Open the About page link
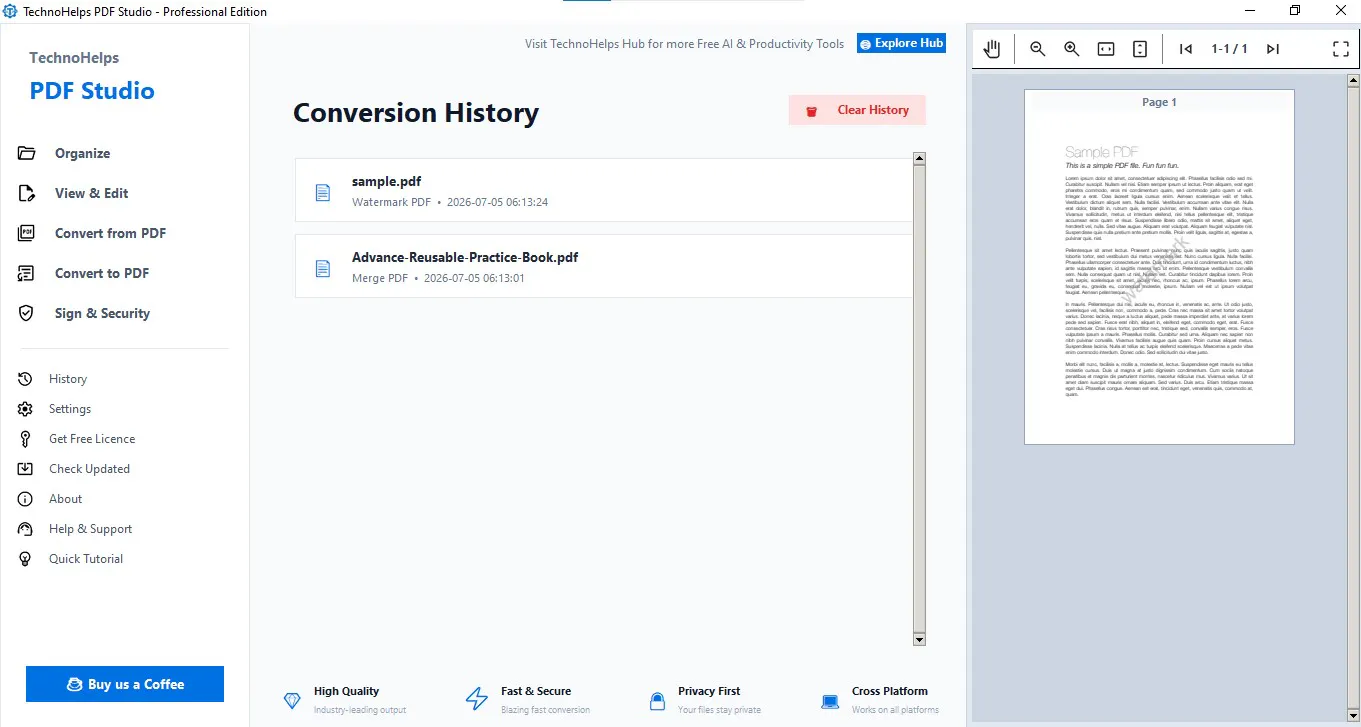The image size is (1361, 727). pyautogui.click(x=66, y=499)
